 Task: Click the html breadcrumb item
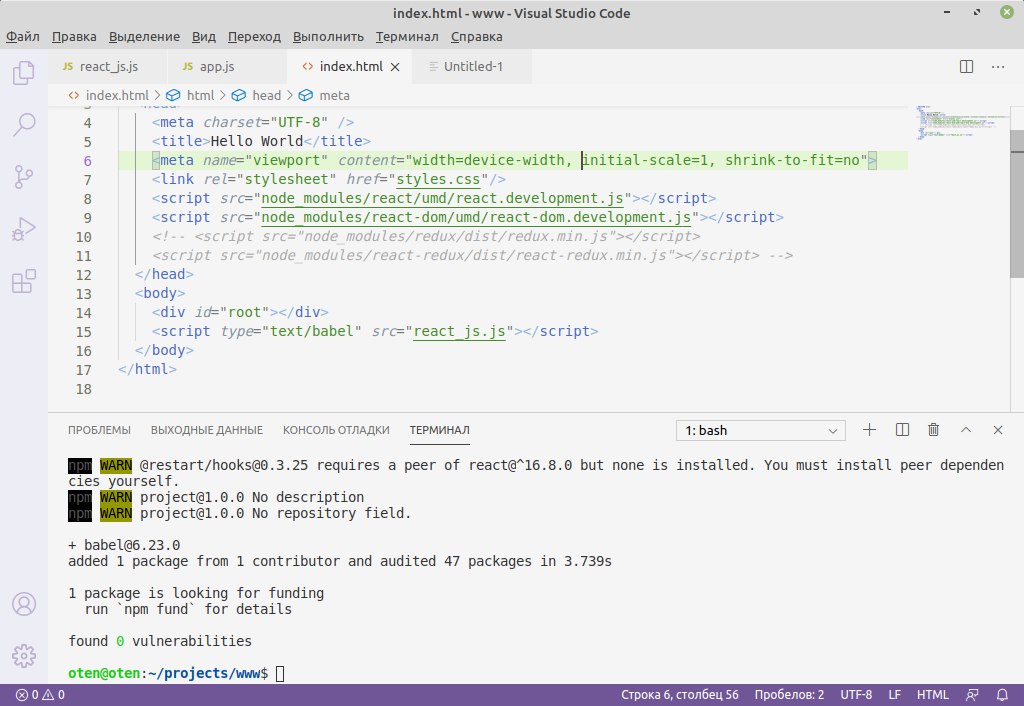pyautogui.click(x=191, y=95)
